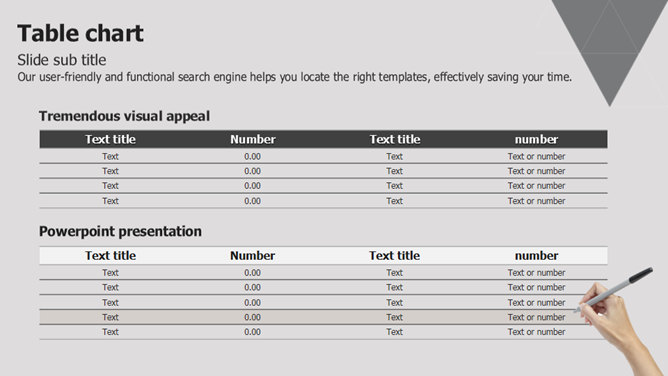The image size is (668, 376).
Task: Select the 'Slide sub title' text
Action: point(62,60)
